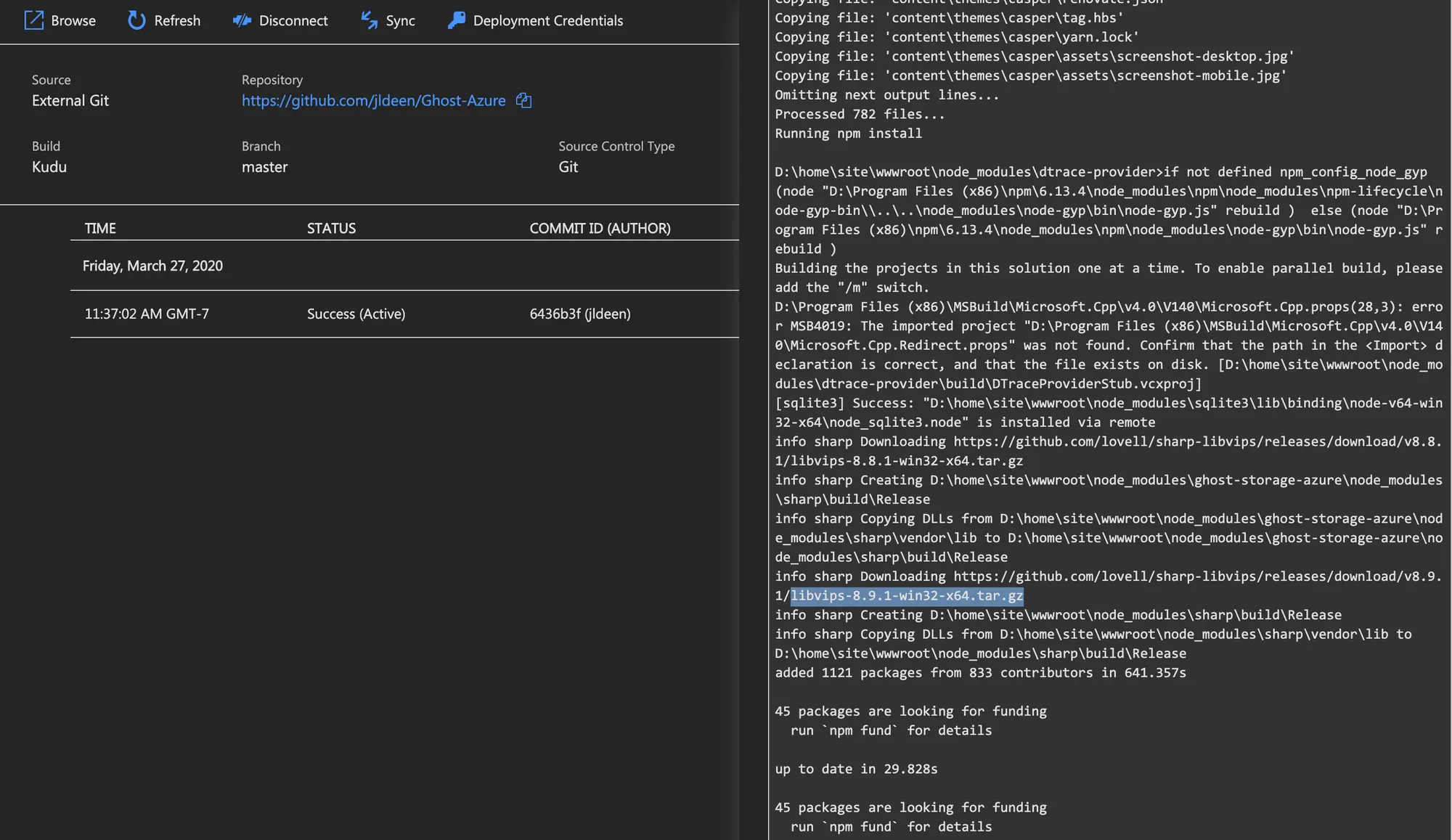Open commit 6436b3f (jldeen) details
This screenshot has height=840, width=1452.
(579, 314)
